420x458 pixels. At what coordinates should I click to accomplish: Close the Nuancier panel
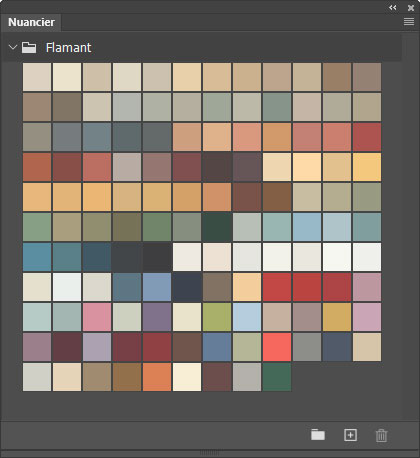point(411,8)
